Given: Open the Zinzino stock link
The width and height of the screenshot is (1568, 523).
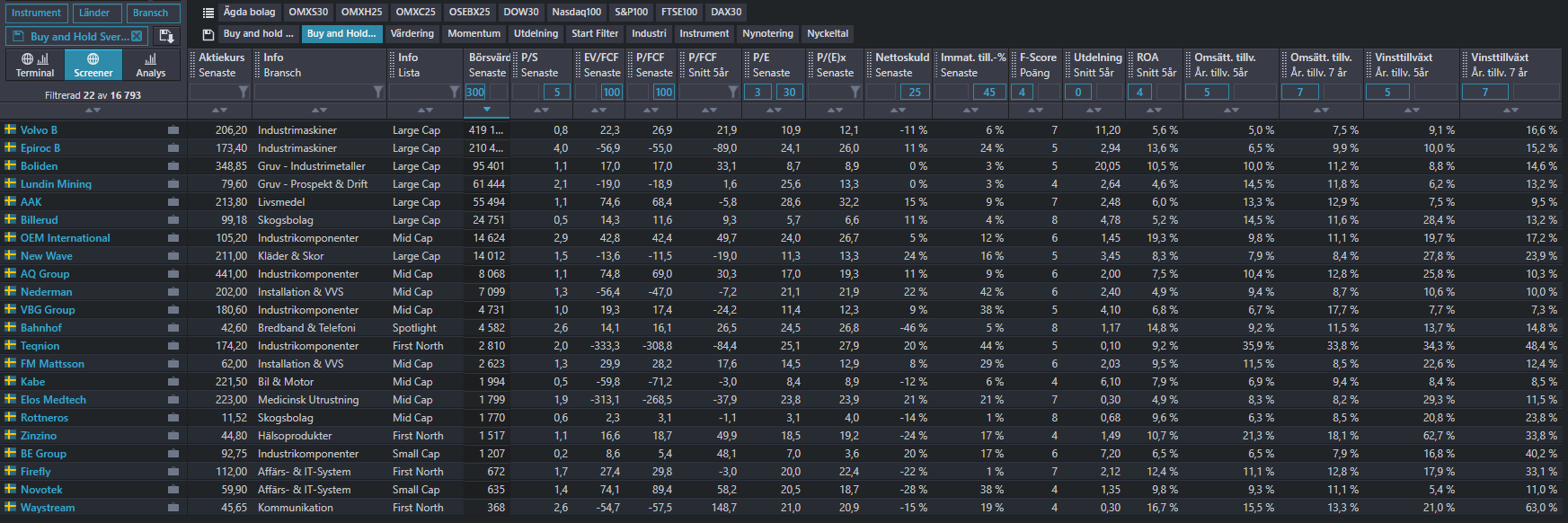Looking at the screenshot, I should coord(39,436).
